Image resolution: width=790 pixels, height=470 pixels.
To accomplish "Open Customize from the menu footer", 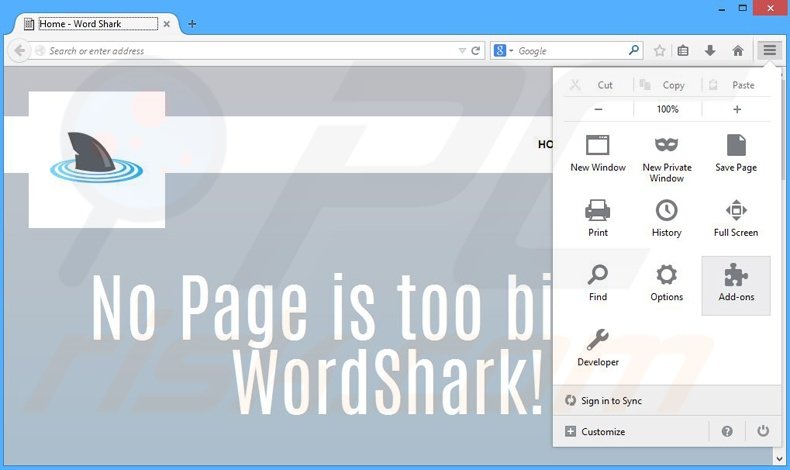I will 596,432.
